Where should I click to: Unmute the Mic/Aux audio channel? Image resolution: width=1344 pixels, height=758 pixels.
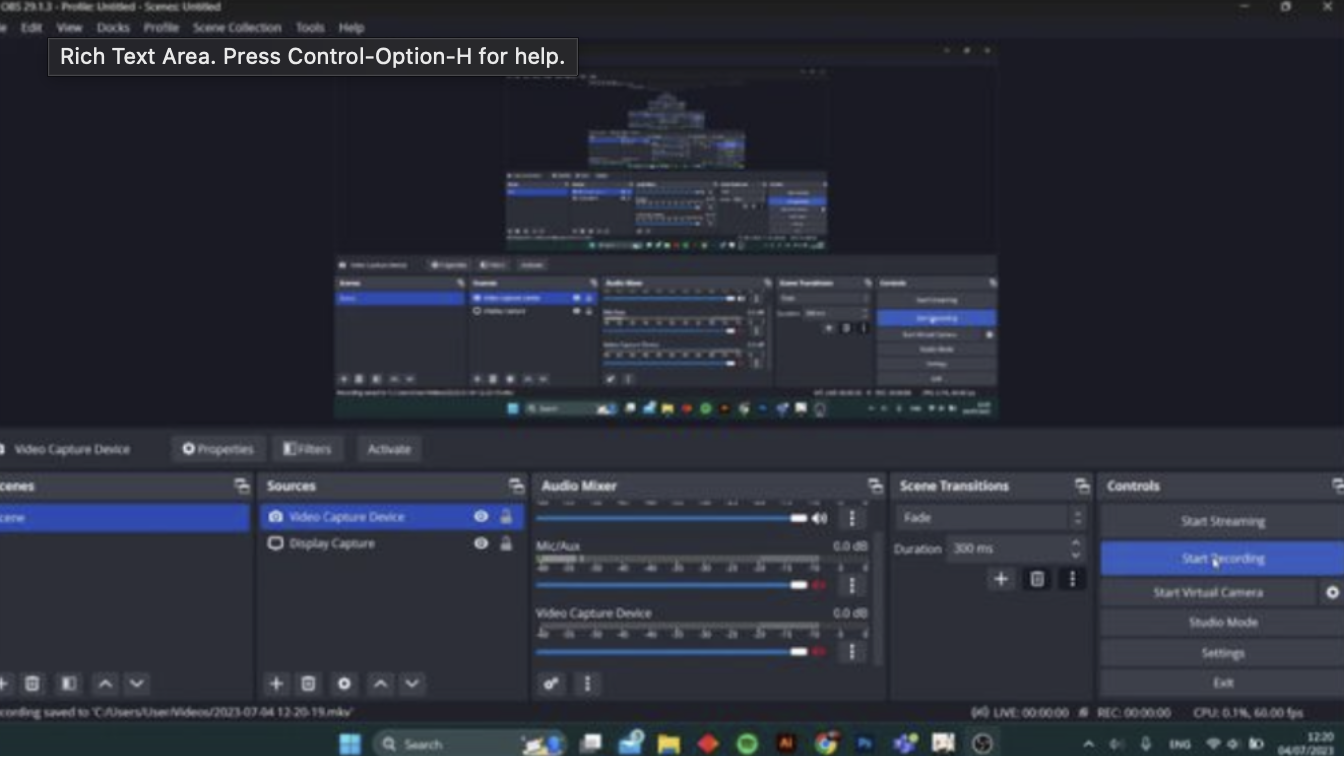[x=820, y=585]
